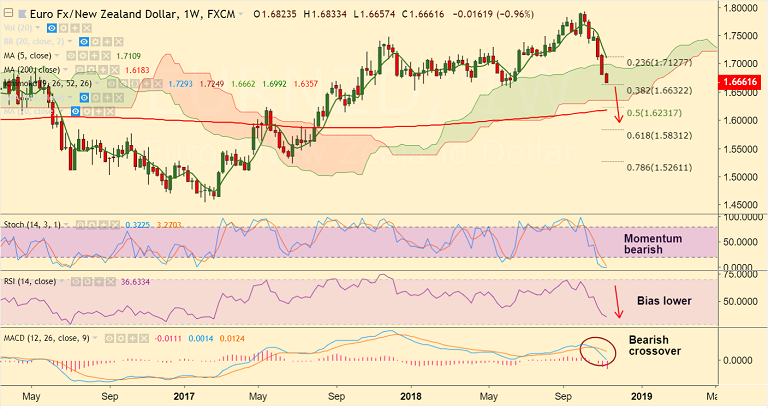Remove the Vol (20) indicator
Image resolution: width=768 pixels, height=409 pixels.
click(87, 28)
